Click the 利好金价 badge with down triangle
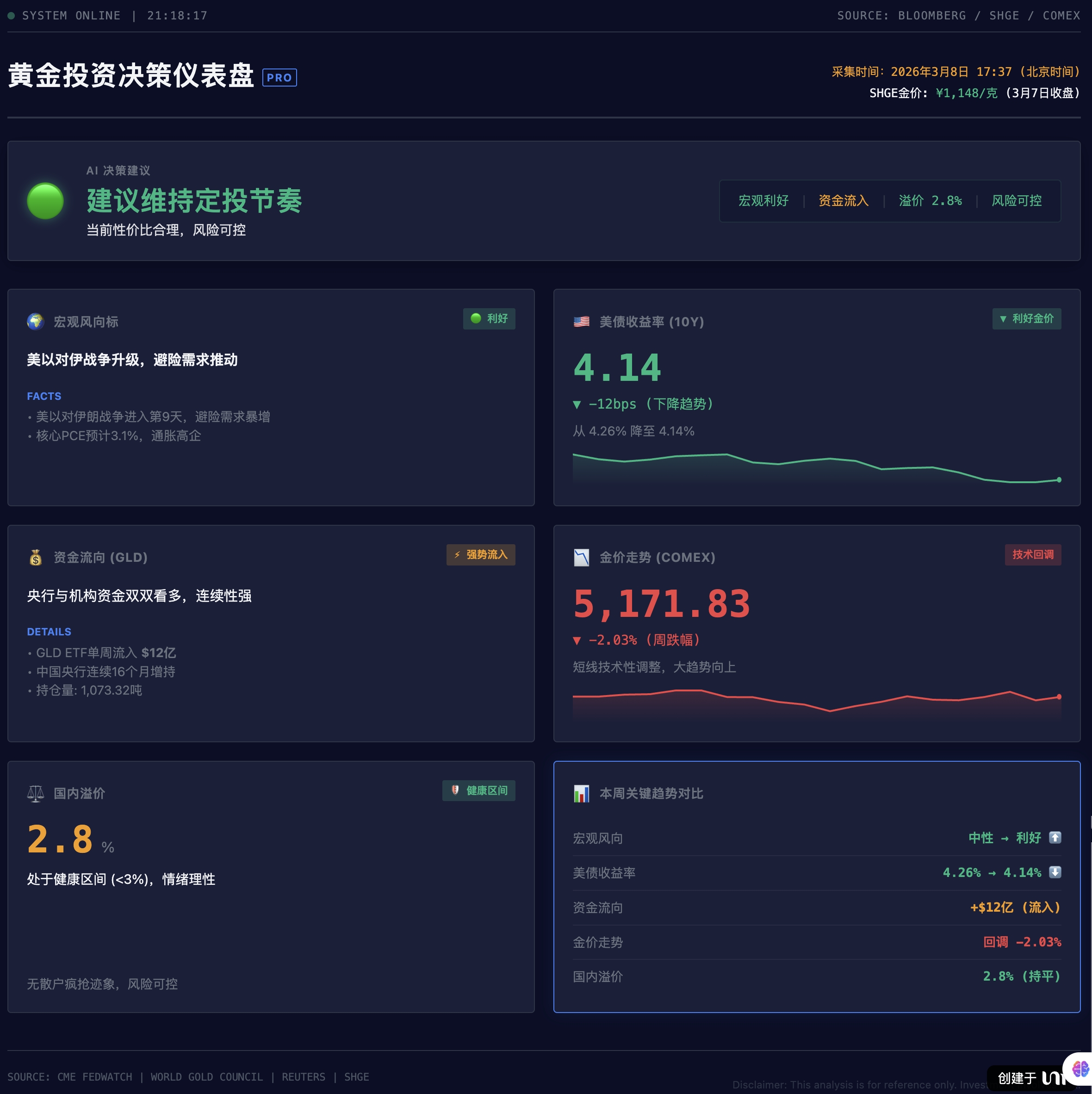The width and height of the screenshot is (1092, 1094). point(1026,319)
